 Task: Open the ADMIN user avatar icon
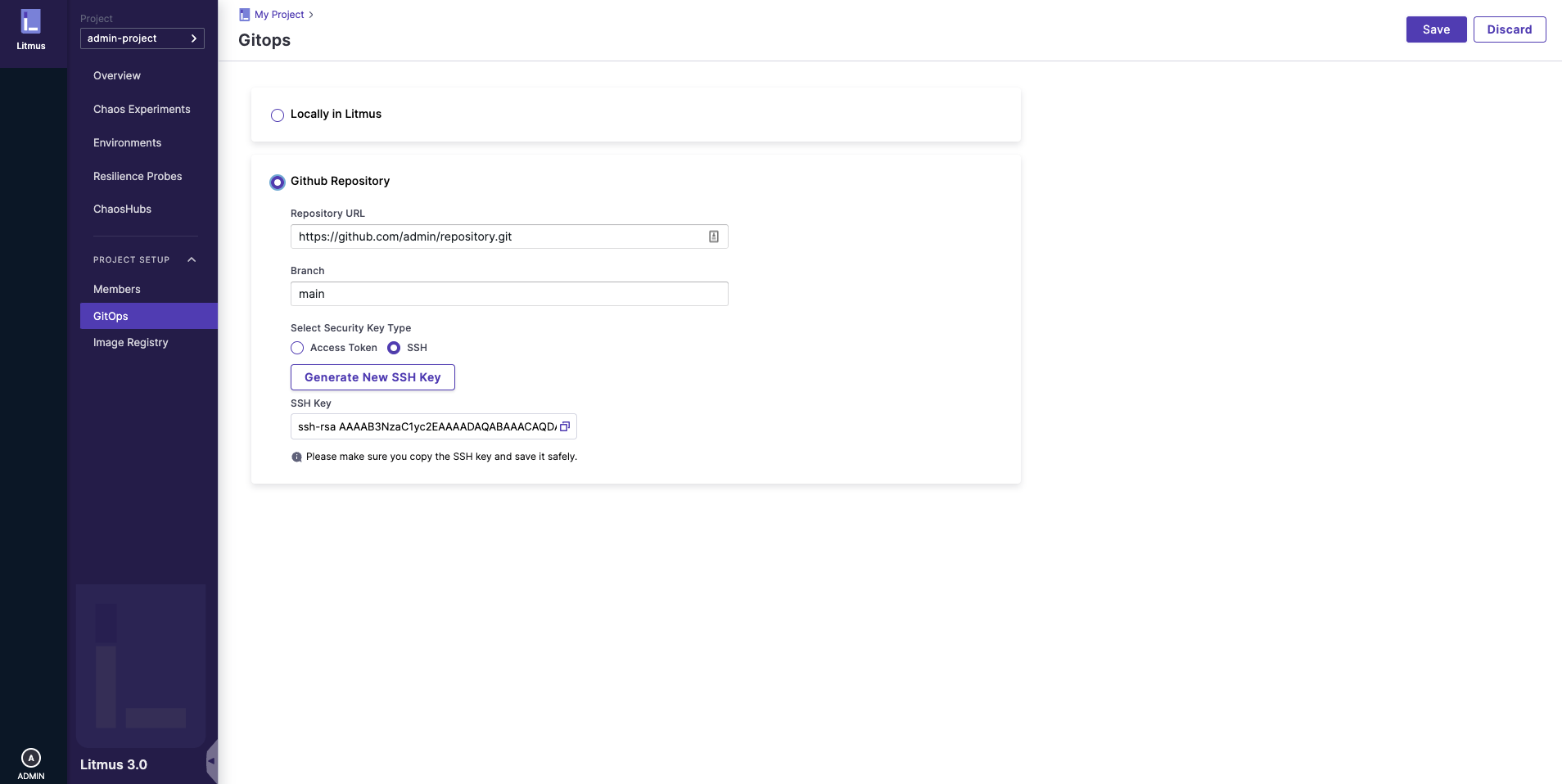point(31,758)
